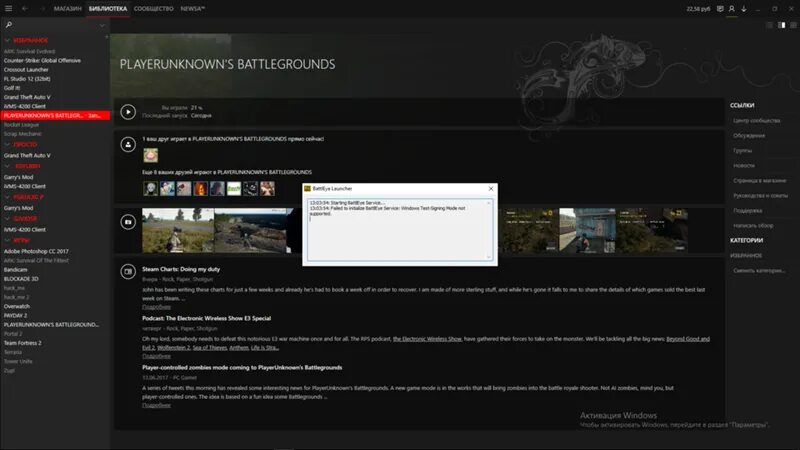Go forward with the right arrow button
The image size is (800, 450).
[42, 9]
